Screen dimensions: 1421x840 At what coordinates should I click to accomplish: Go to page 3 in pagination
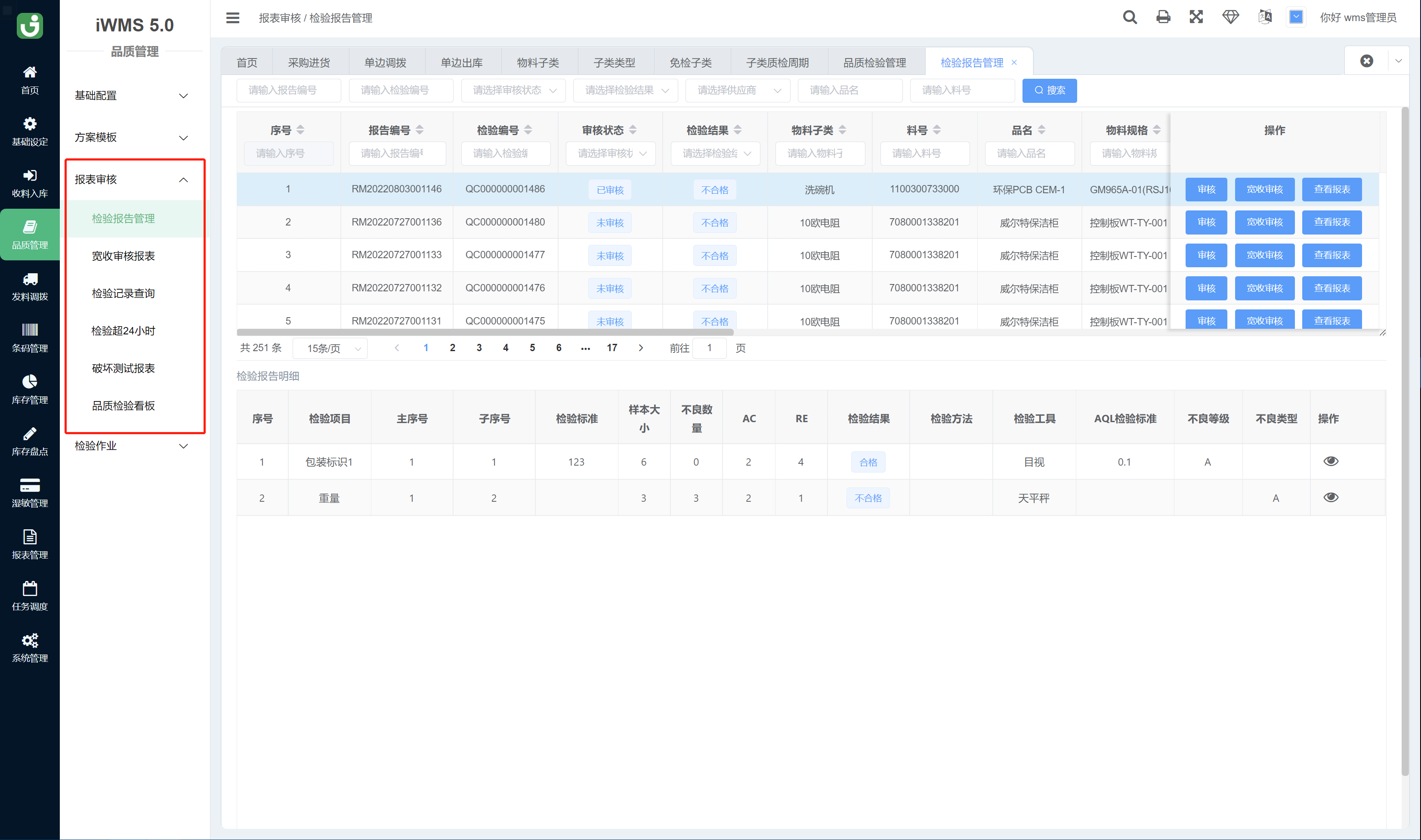(479, 348)
